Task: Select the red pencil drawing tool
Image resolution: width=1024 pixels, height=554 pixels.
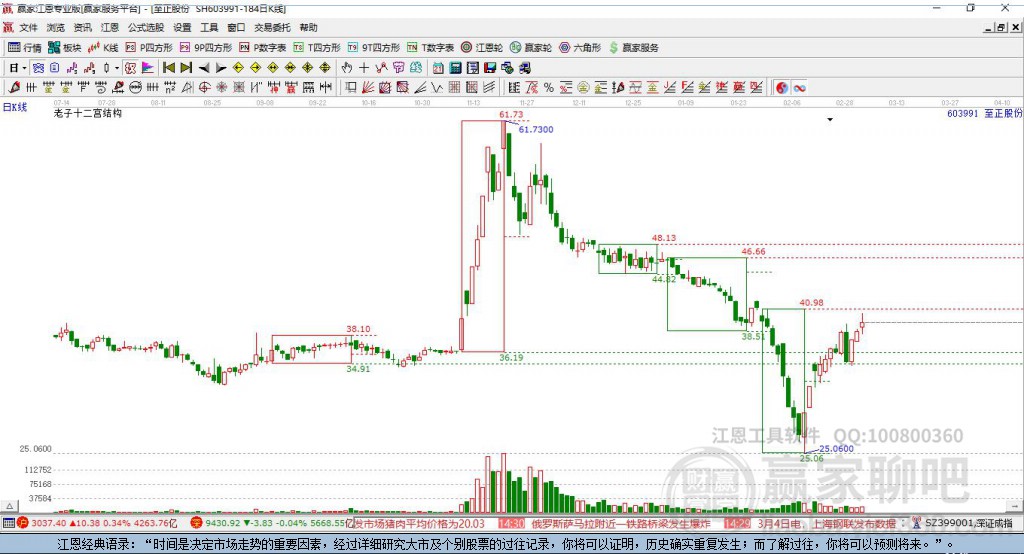Action: (14, 88)
